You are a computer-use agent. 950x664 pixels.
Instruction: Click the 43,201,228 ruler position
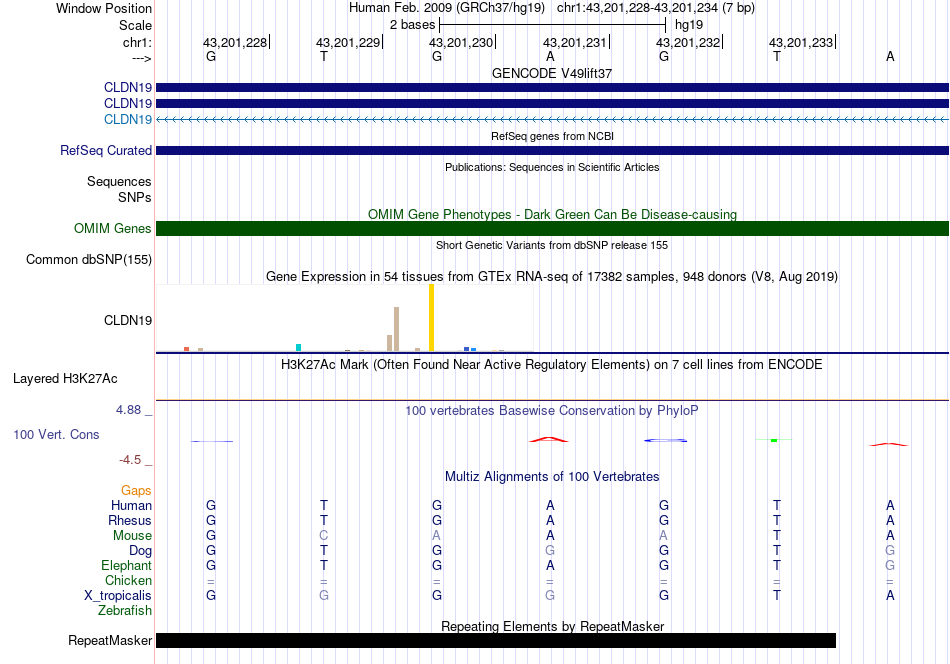(234, 42)
